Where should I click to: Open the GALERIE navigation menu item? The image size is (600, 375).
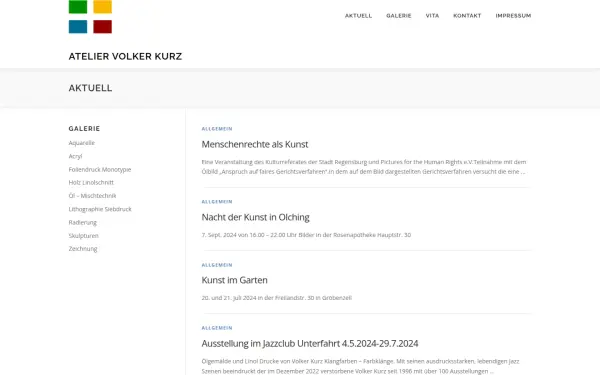point(399,16)
